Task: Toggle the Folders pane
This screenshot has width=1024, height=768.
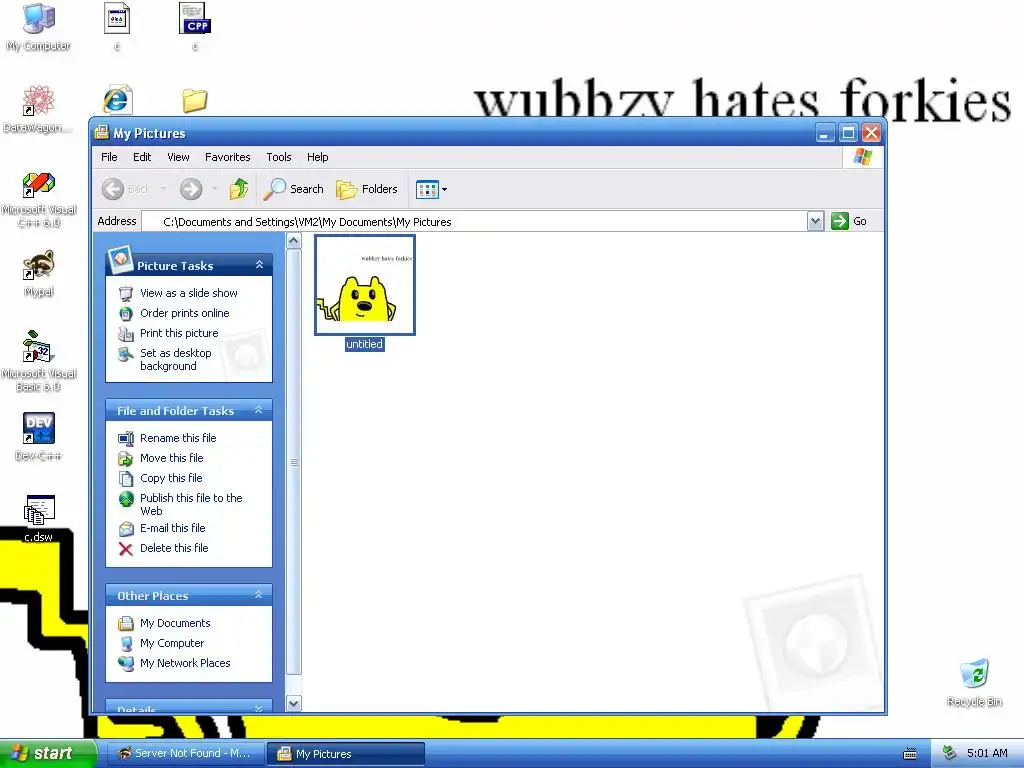Action: click(367, 189)
